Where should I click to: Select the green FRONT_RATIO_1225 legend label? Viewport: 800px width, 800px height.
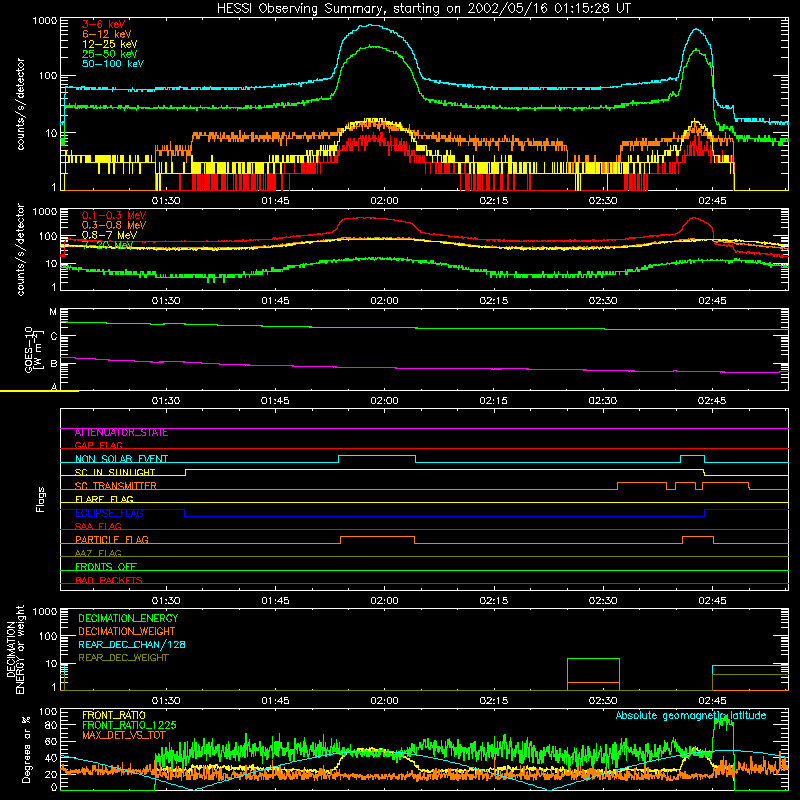129,725
